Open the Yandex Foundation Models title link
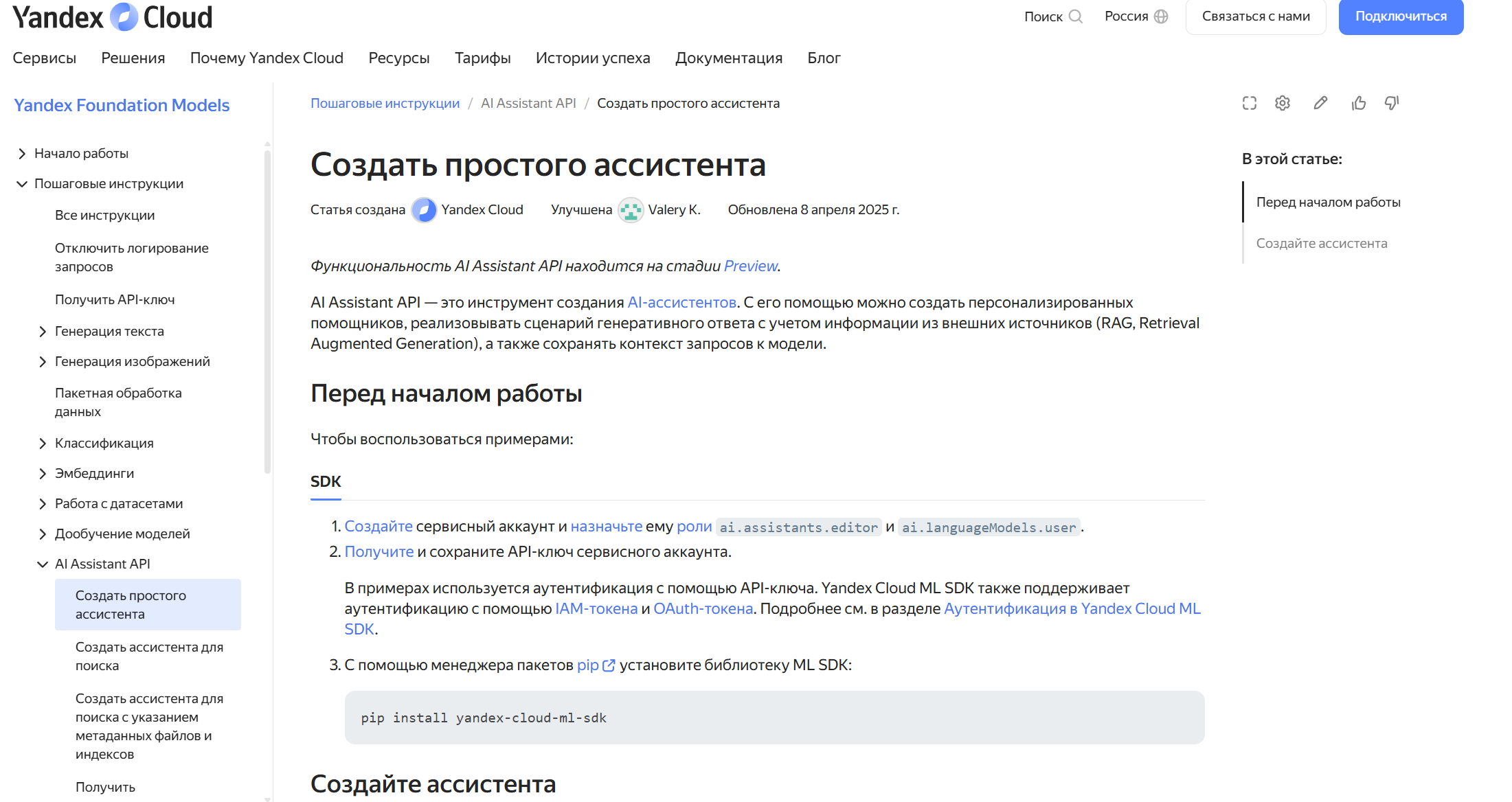This screenshot has width=1512, height=802. (x=122, y=105)
